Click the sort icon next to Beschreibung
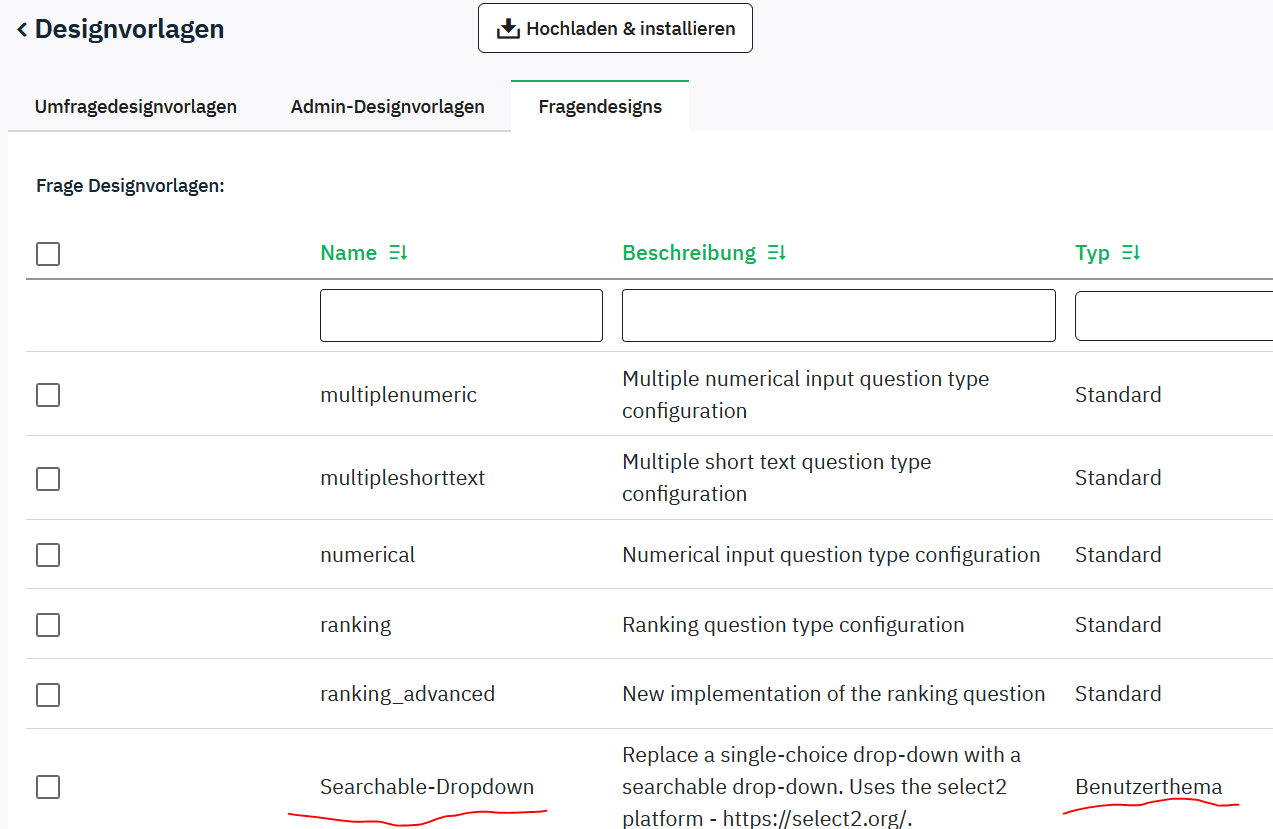 tap(776, 253)
